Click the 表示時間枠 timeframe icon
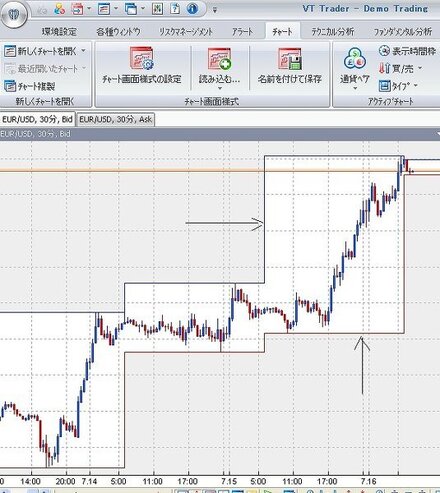440x493 pixels. 384,51
